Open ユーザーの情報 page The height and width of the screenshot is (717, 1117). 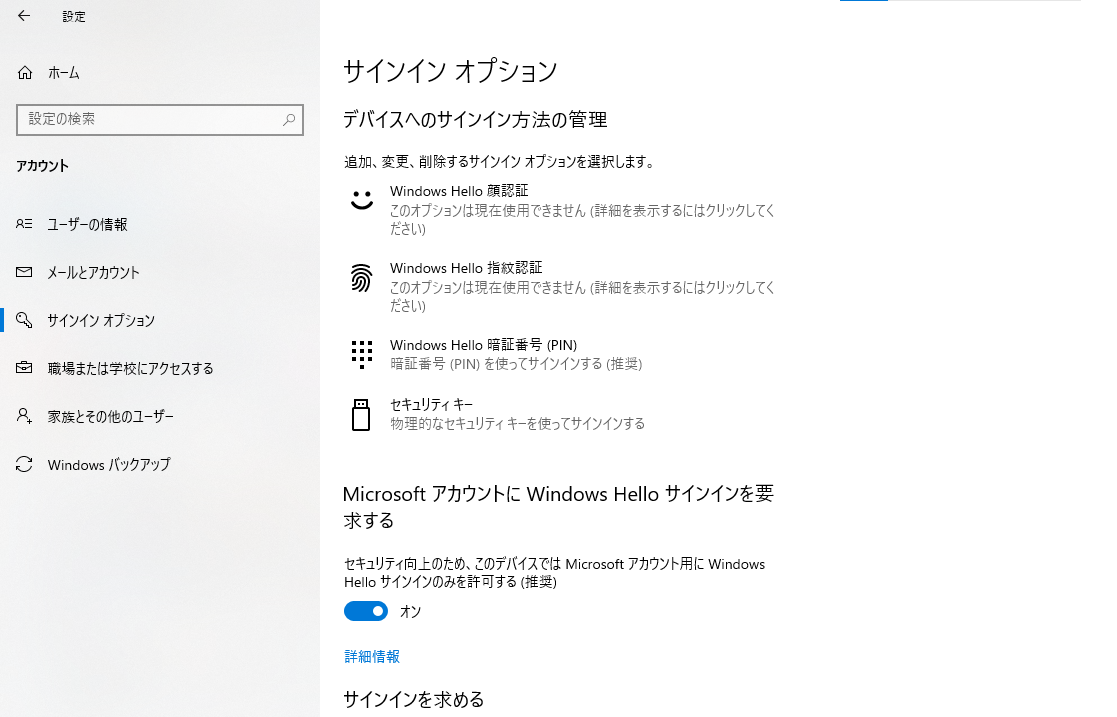tap(160, 224)
